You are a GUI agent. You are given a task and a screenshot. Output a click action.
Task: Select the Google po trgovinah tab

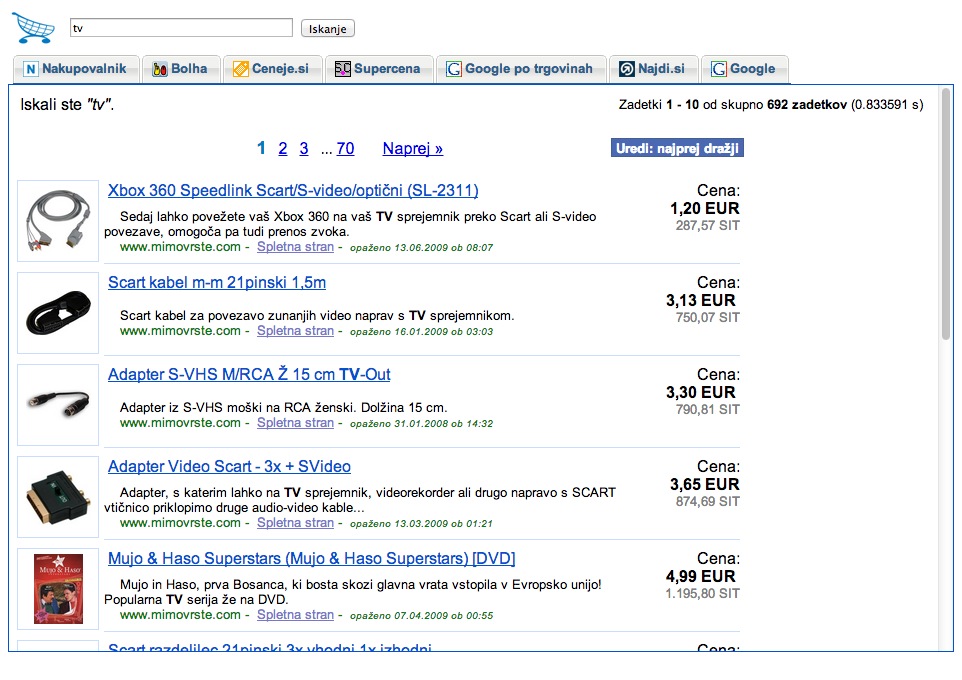coord(521,69)
